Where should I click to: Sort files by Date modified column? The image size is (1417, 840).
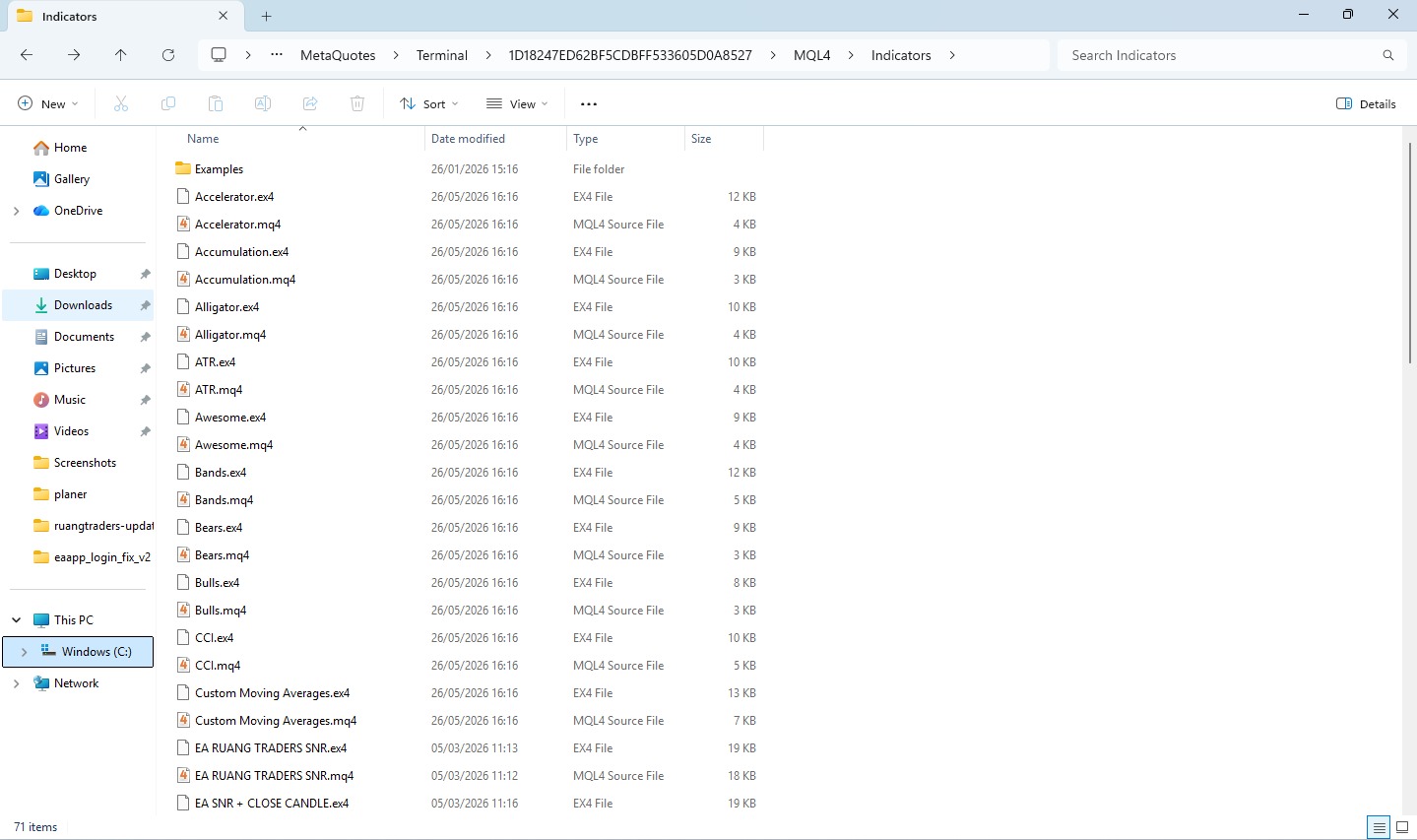pyautogui.click(x=468, y=139)
